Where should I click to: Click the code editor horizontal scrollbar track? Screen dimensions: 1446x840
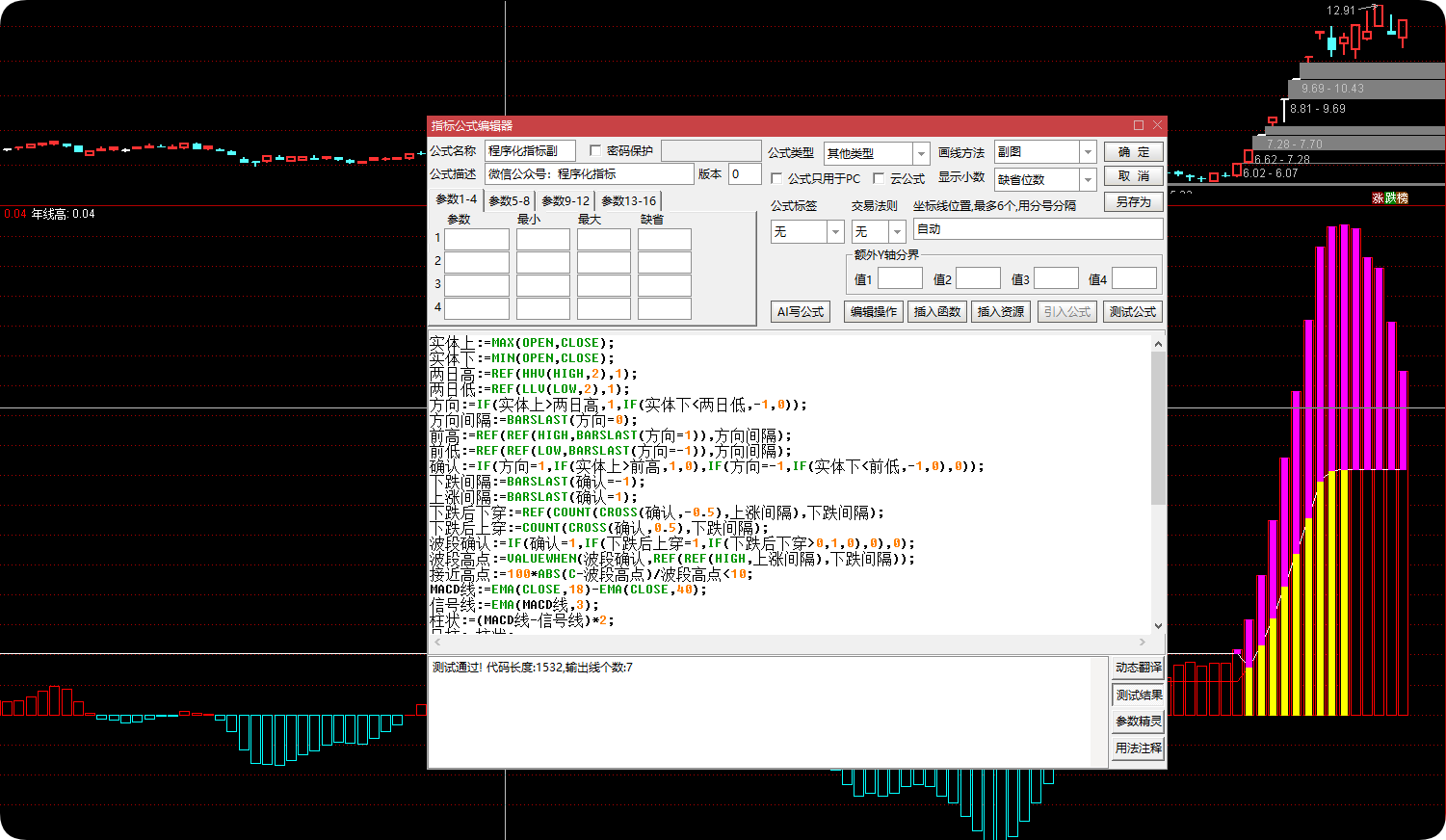click(x=790, y=642)
